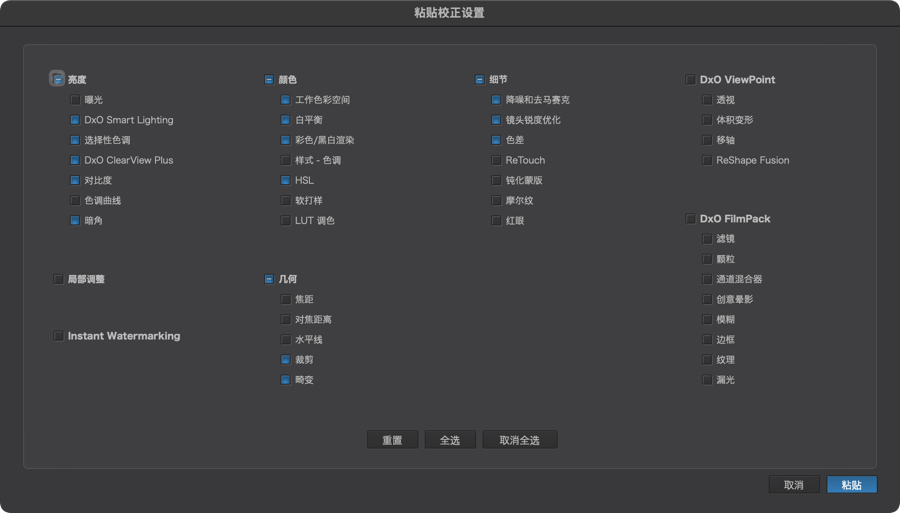Uncheck 工作色彩空间 checkbox
Image resolution: width=900 pixels, height=513 pixels.
pyautogui.click(x=286, y=100)
